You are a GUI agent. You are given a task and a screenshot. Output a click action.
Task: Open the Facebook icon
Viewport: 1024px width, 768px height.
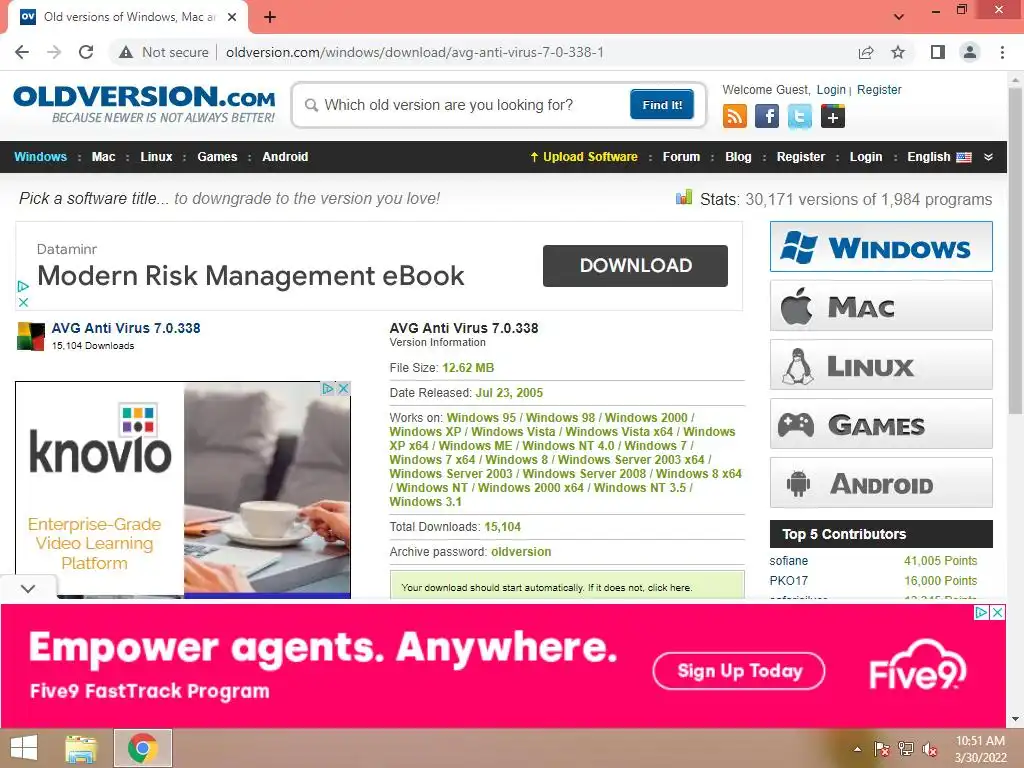click(767, 117)
